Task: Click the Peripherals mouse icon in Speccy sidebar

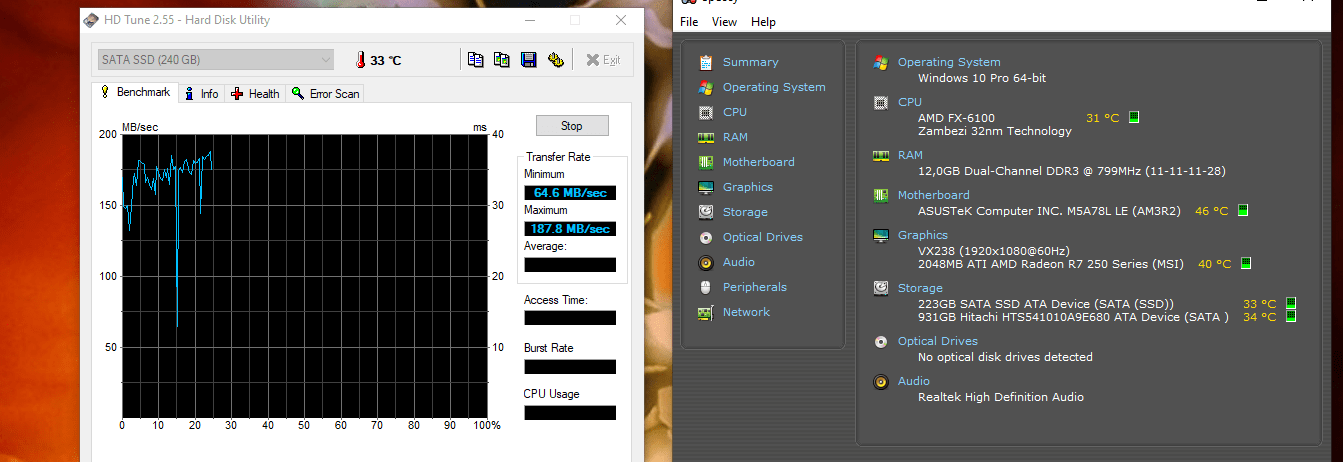Action: tap(706, 287)
